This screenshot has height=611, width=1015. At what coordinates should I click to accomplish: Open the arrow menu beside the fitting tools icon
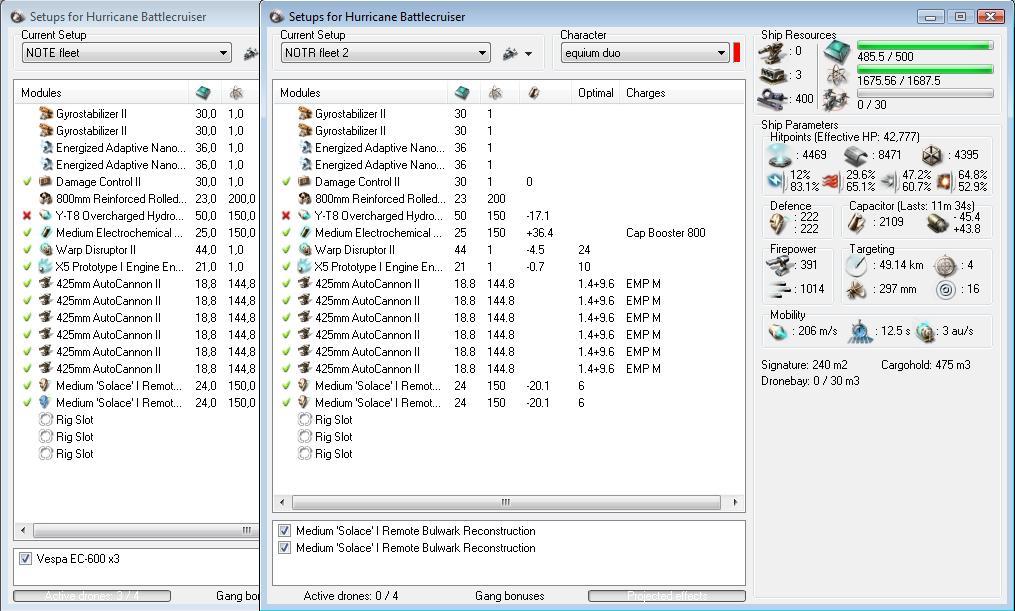[x=529, y=54]
